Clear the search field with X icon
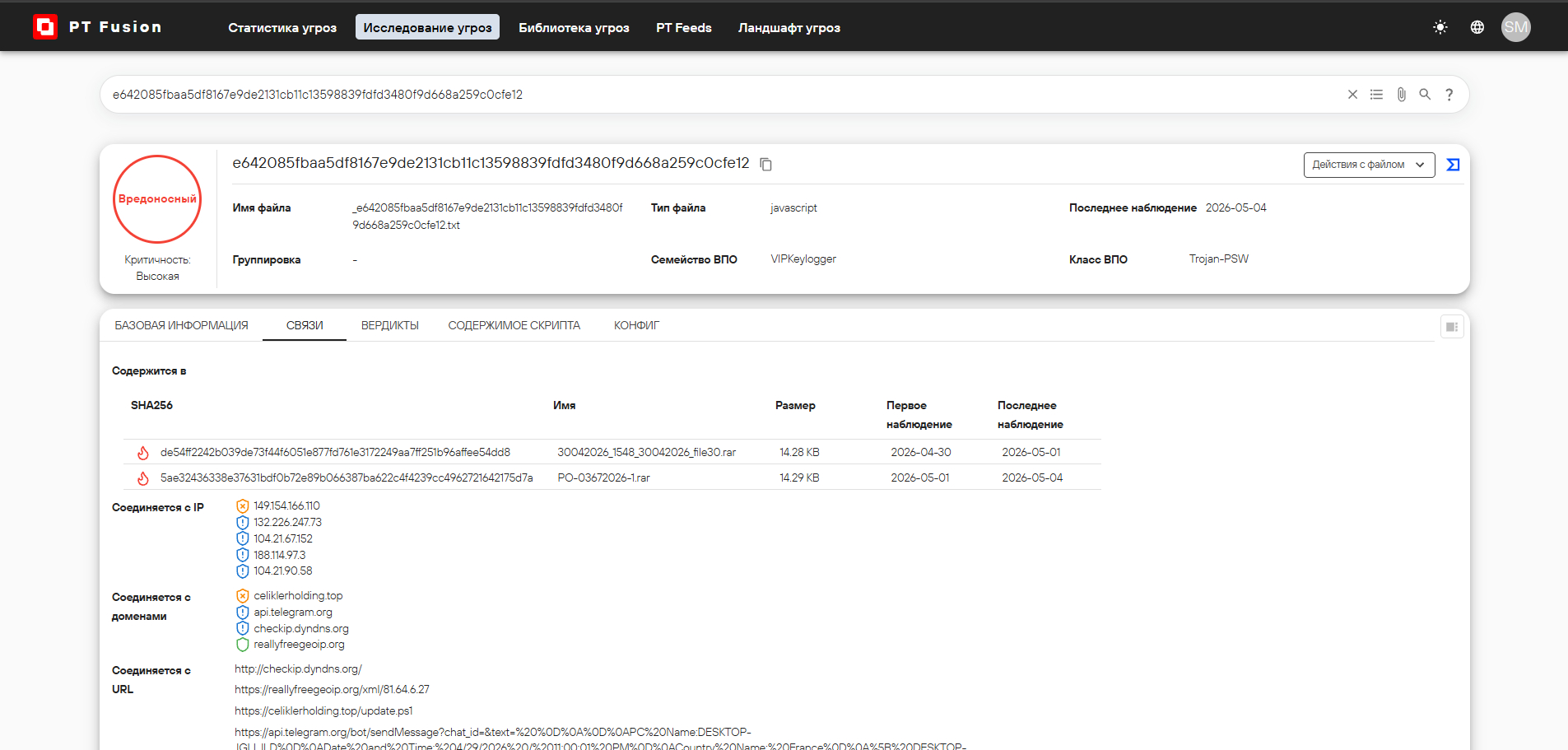 point(1352,95)
